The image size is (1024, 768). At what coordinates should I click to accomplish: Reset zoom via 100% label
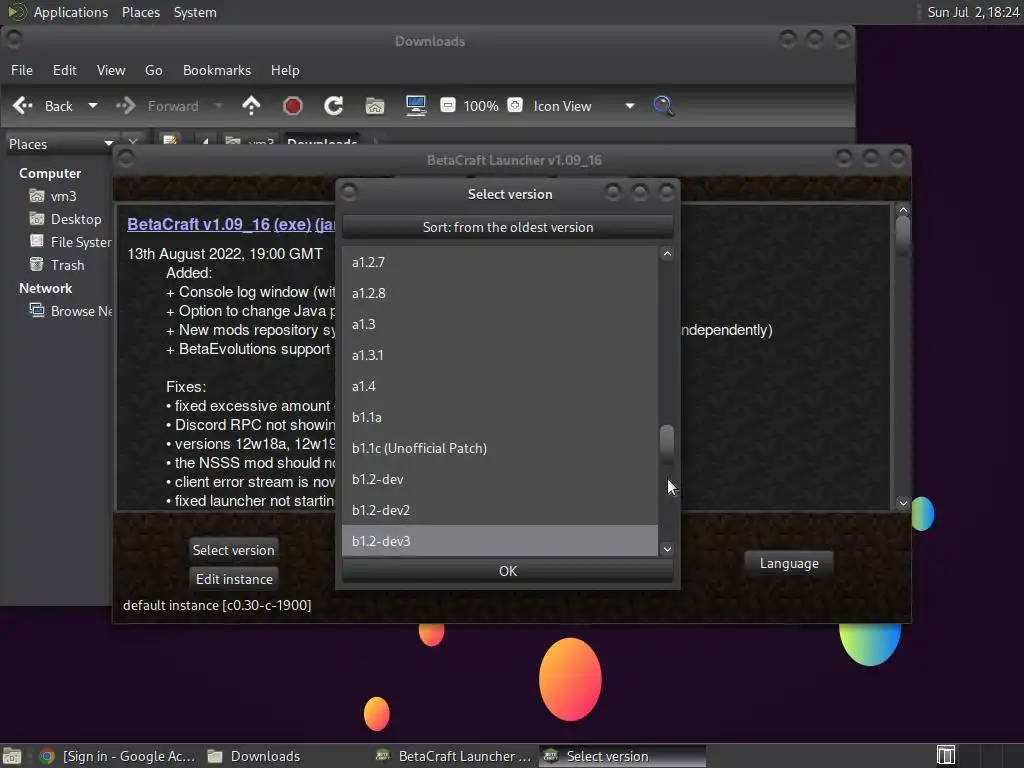pyautogui.click(x=481, y=106)
